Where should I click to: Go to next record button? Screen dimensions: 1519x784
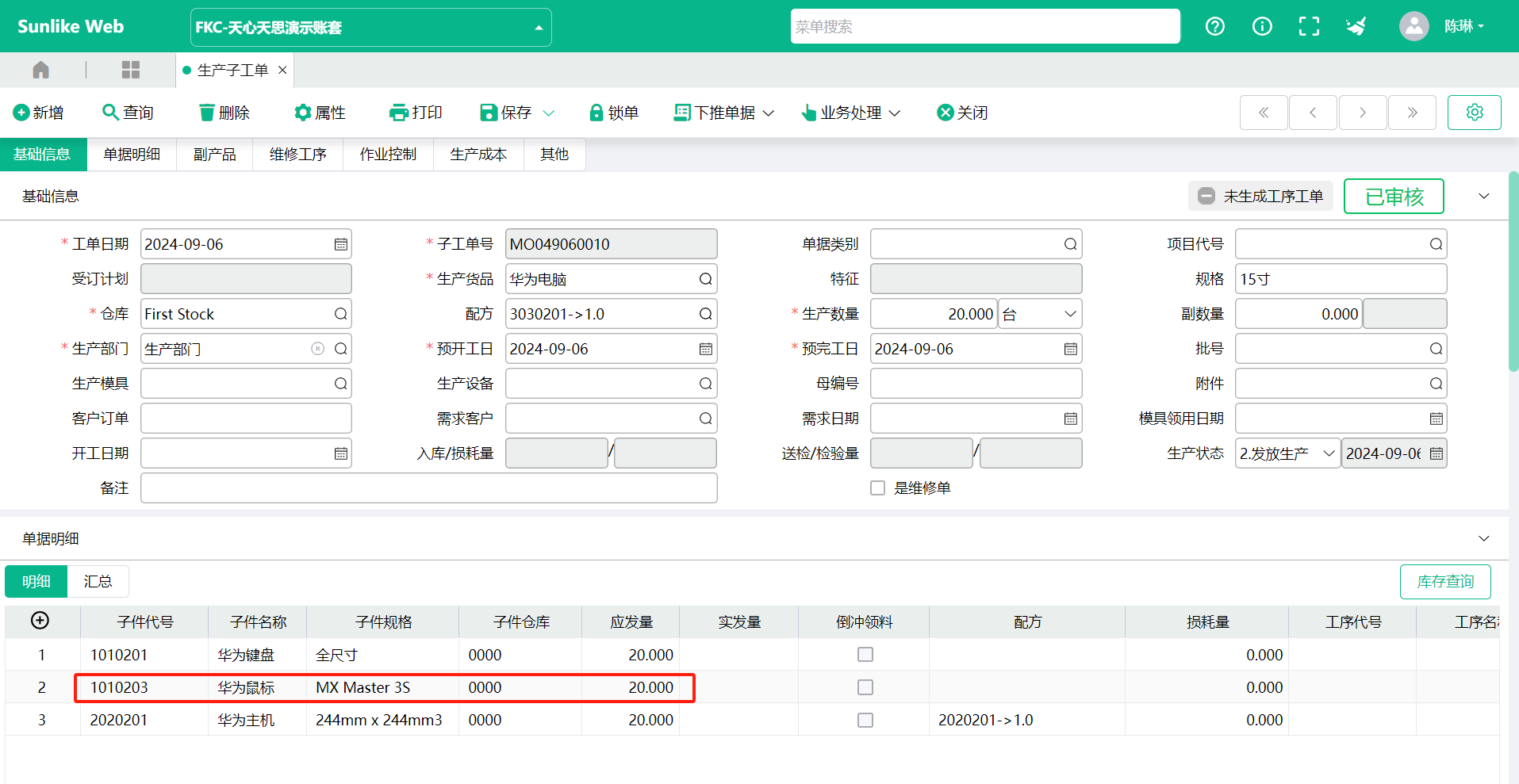(1363, 113)
